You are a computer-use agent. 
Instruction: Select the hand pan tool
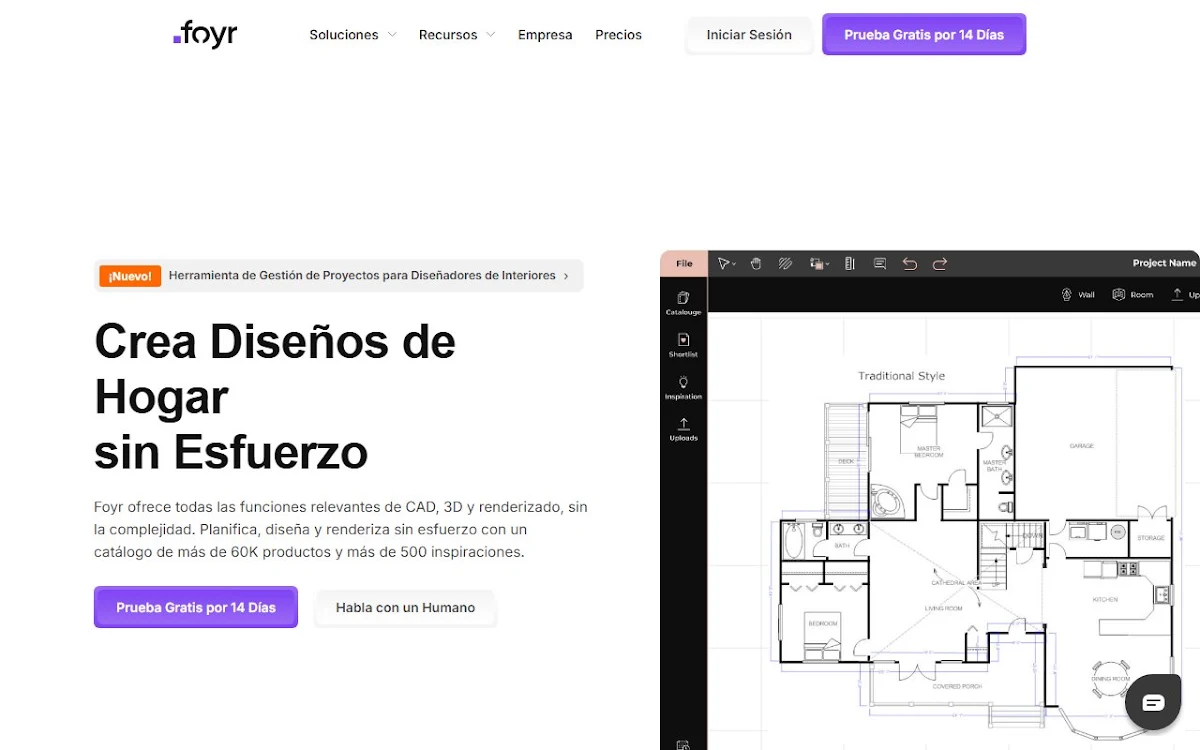756,264
